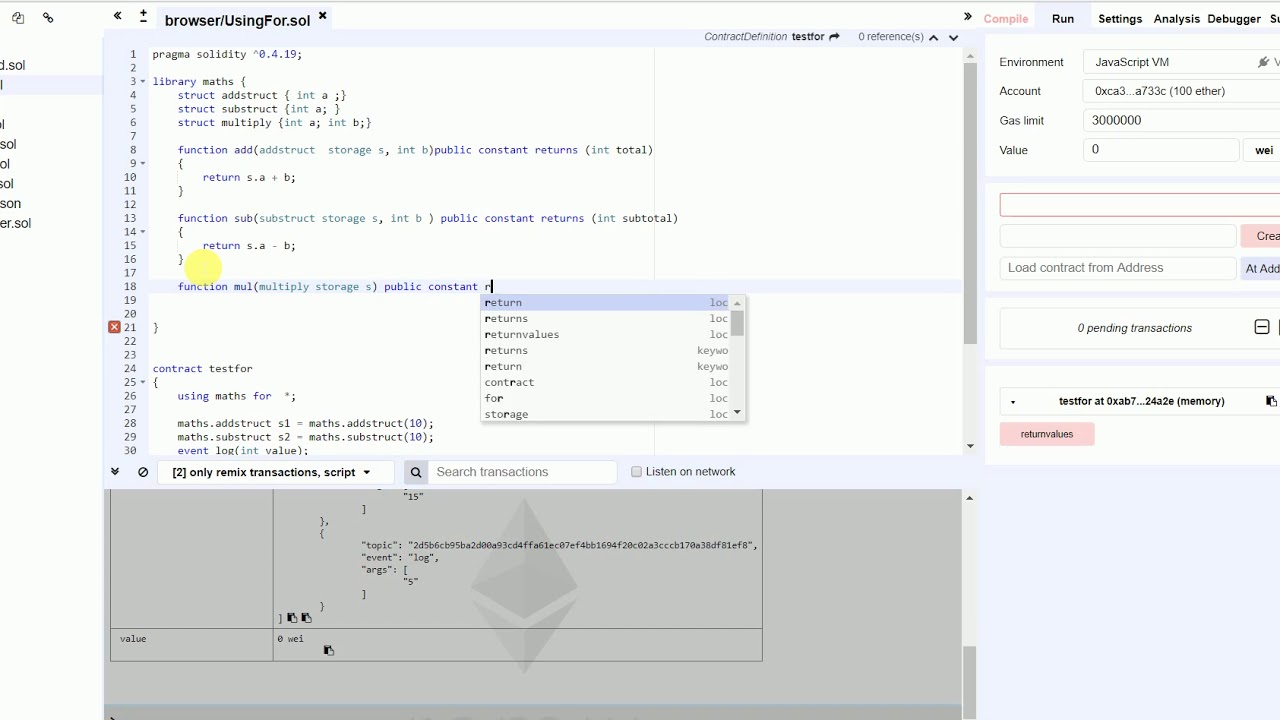Click the At Address button
The image size is (1280, 720).
click(1261, 268)
